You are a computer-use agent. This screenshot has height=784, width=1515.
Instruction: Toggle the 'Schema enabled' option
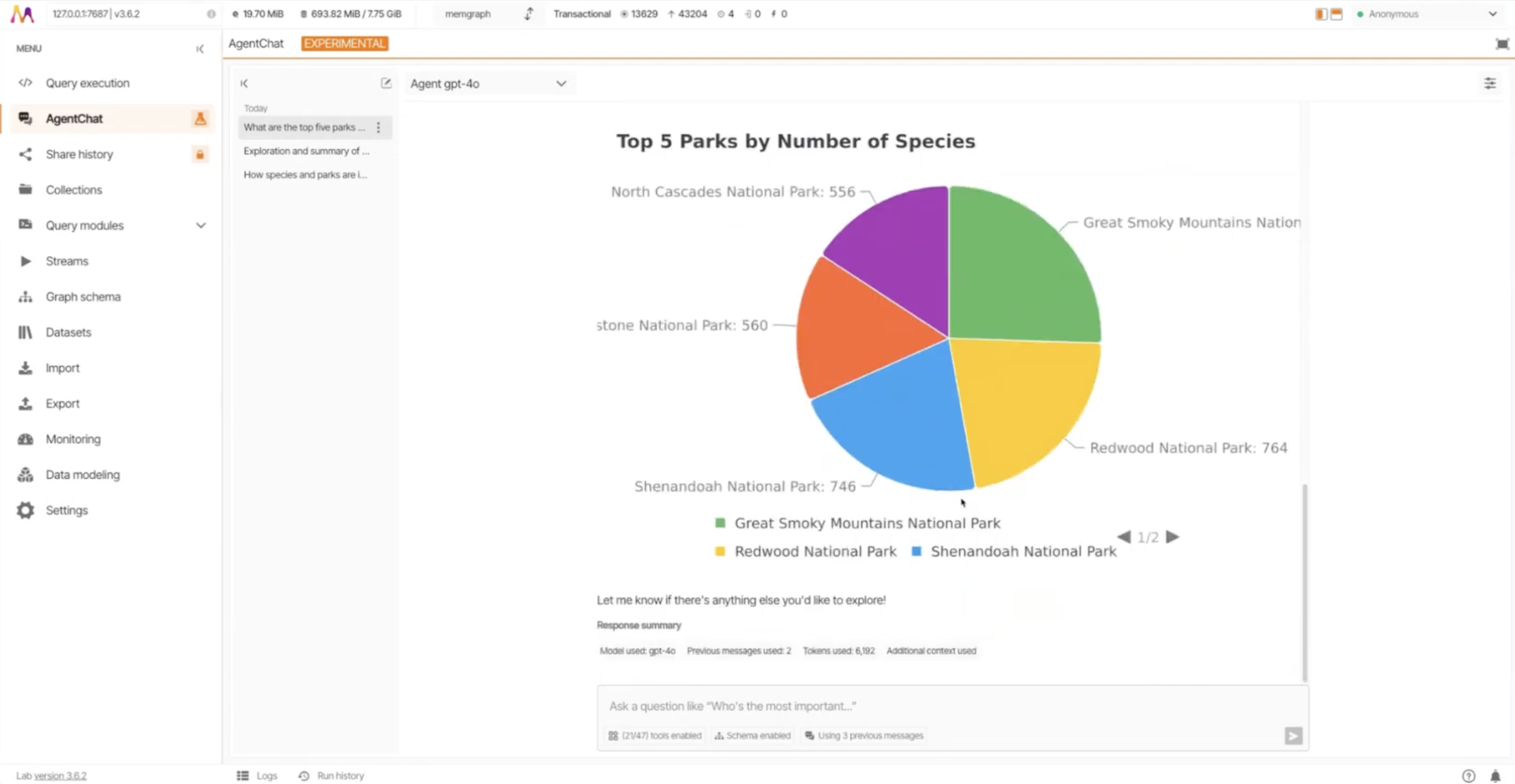tap(752, 735)
